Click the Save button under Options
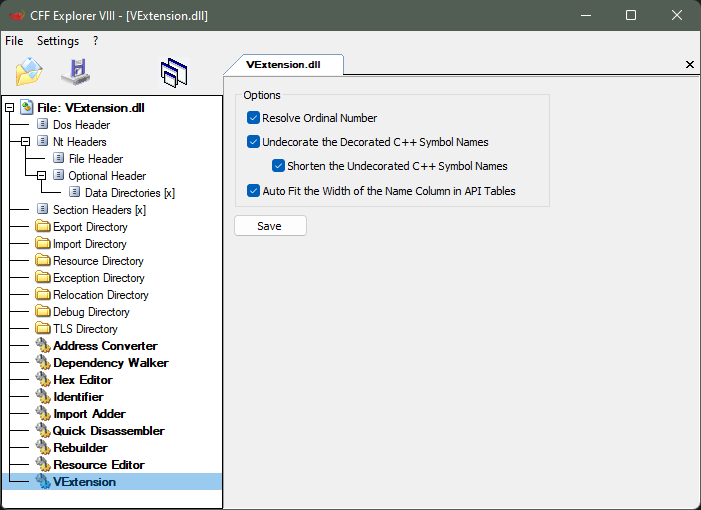Viewport: 701px width, 510px height. click(x=270, y=226)
